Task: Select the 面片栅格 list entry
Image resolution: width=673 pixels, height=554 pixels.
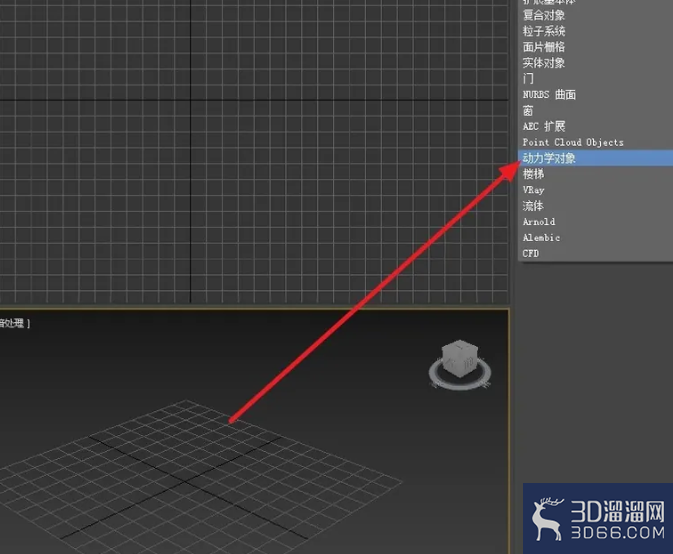Action: click(595, 47)
